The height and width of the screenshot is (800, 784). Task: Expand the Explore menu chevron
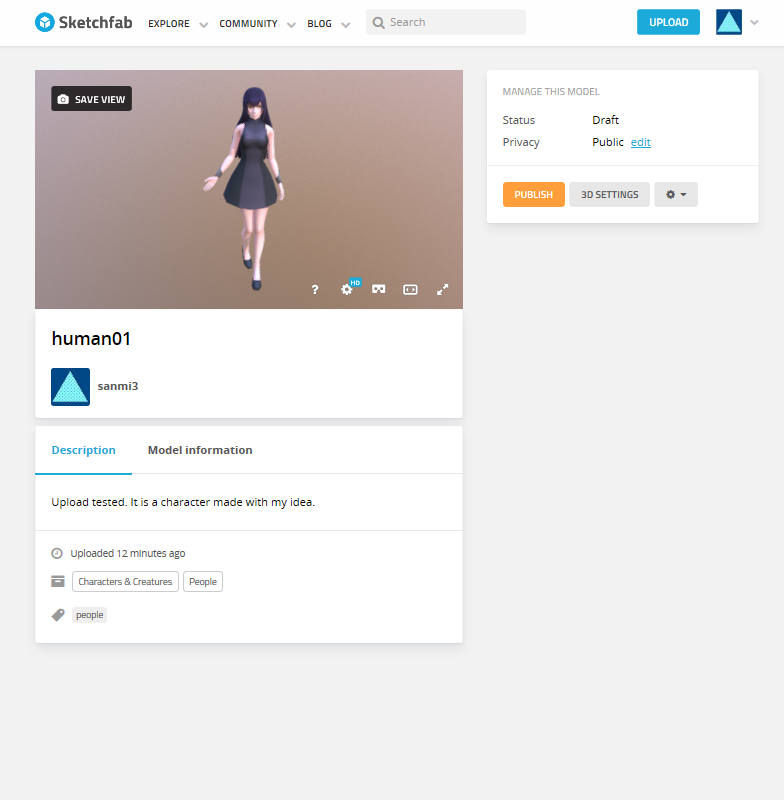(203, 24)
